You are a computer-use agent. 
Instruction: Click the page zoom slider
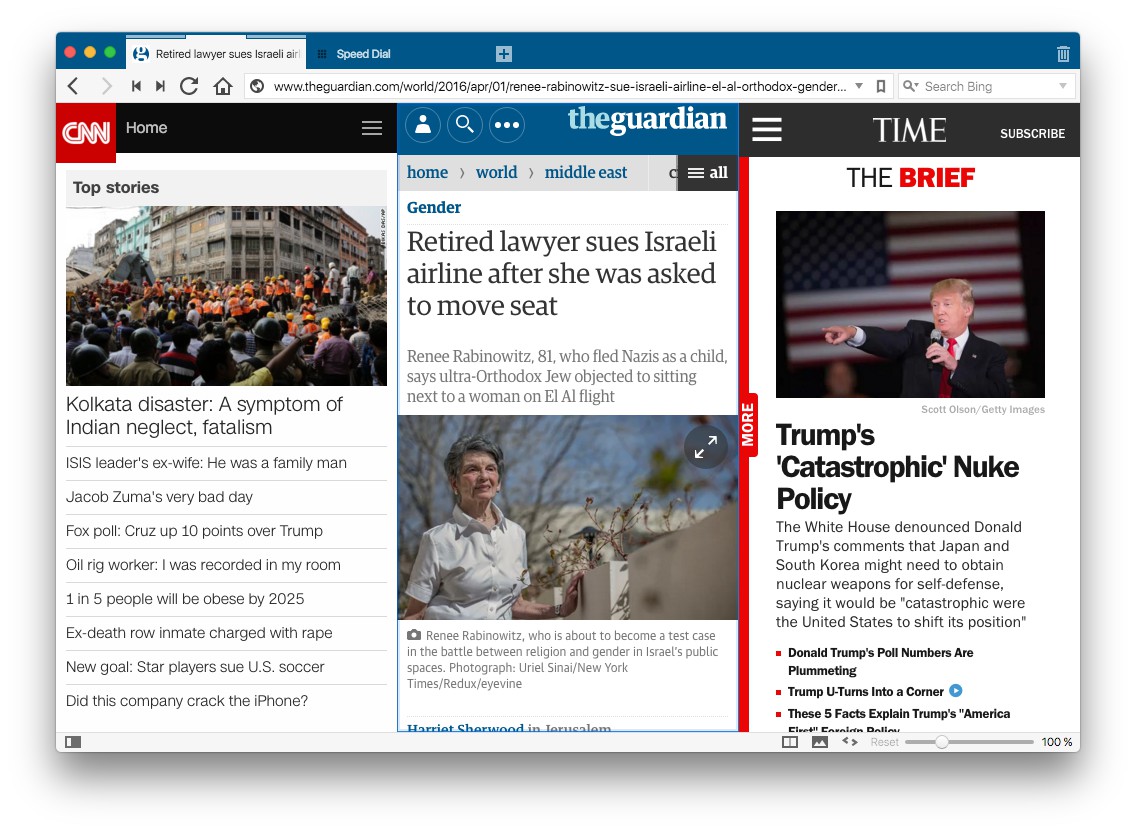click(x=941, y=742)
